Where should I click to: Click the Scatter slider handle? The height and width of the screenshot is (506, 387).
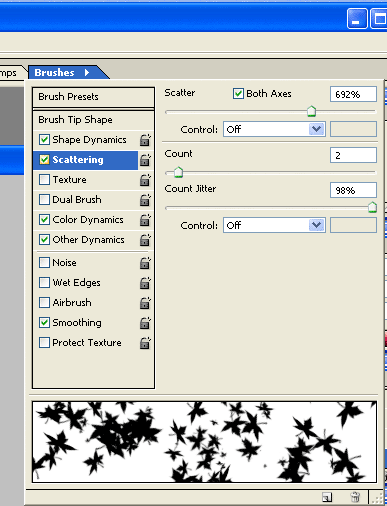311,111
